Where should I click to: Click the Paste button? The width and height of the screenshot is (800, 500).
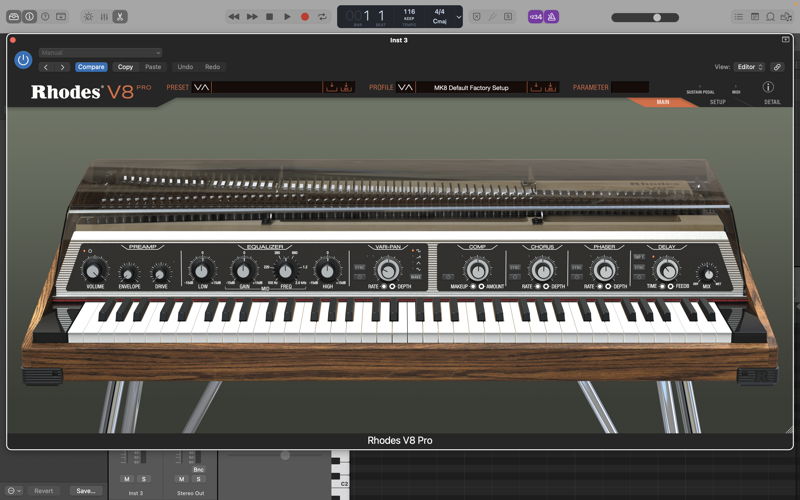[153, 67]
